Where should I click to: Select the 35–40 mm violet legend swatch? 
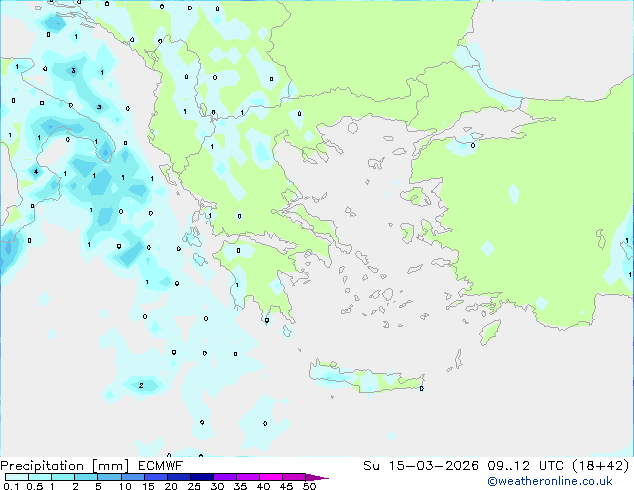pos(247,477)
